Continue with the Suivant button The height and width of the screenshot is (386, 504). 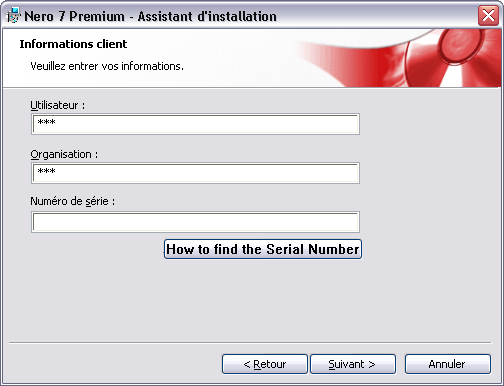click(x=353, y=364)
